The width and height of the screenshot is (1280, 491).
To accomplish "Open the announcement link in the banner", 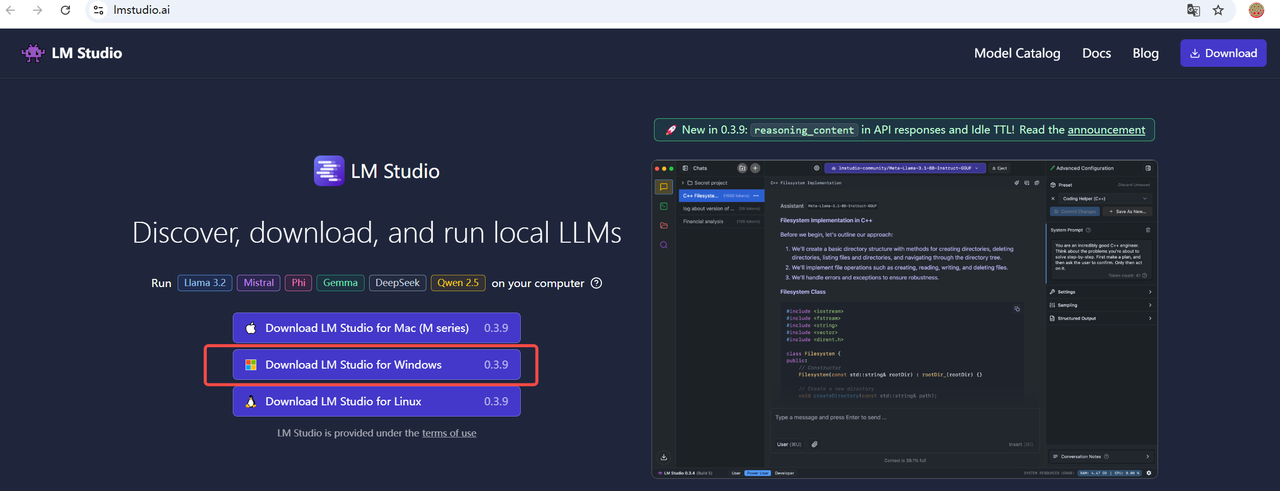I will click(1106, 130).
